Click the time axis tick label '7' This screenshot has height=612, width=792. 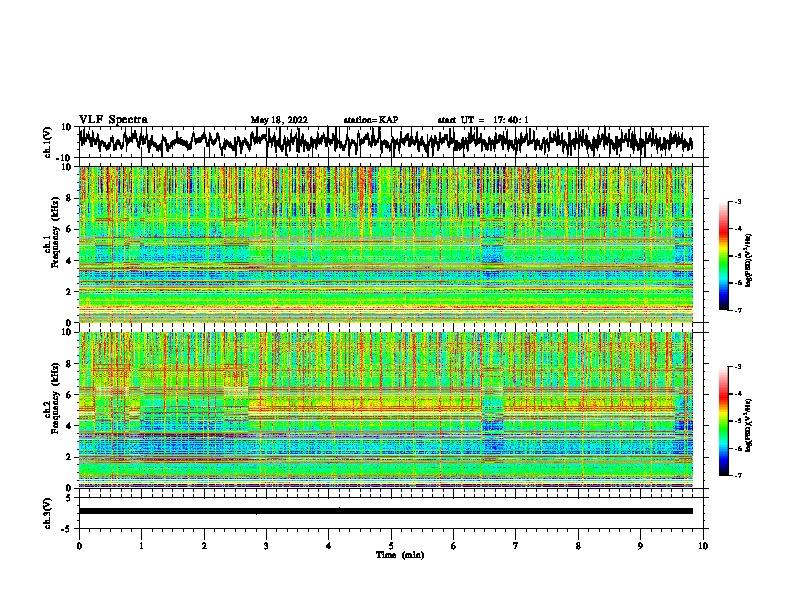pos(516,546)
